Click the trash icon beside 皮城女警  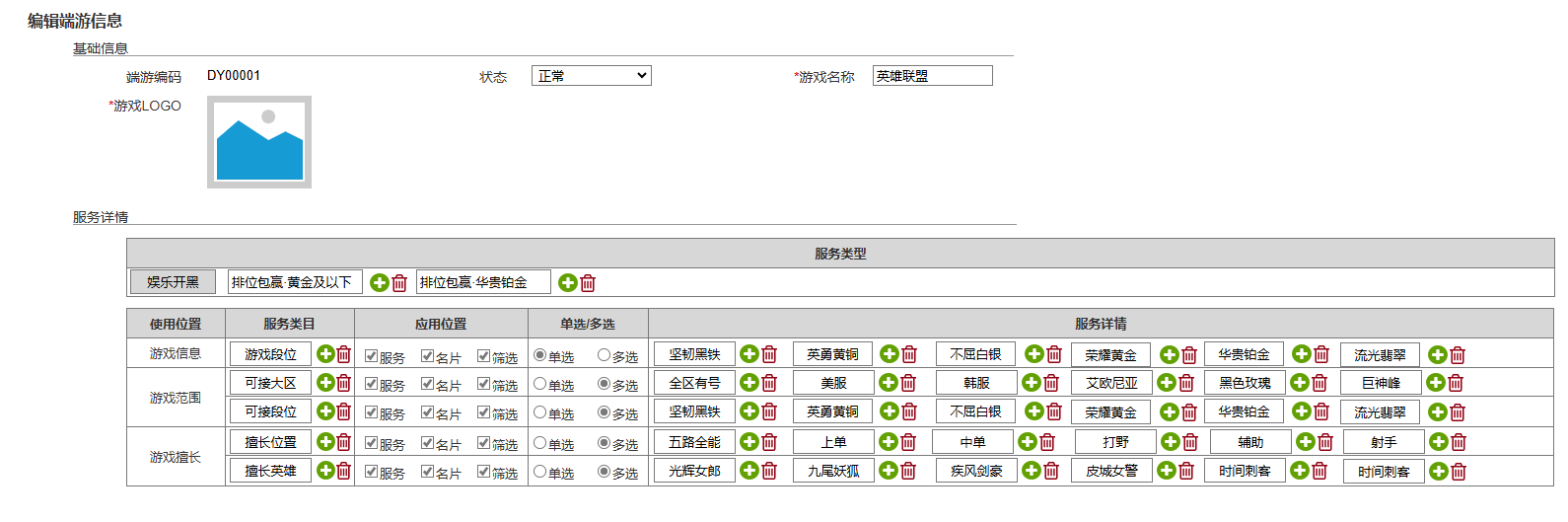tap(1186, 471)
